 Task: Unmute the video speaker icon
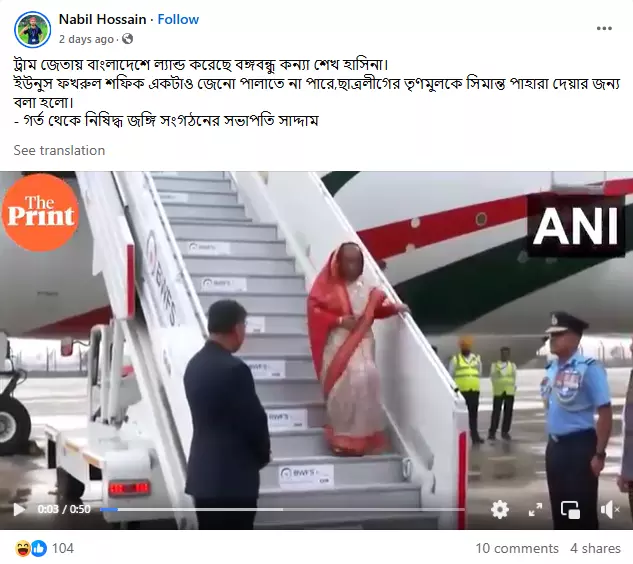[609, 509]
